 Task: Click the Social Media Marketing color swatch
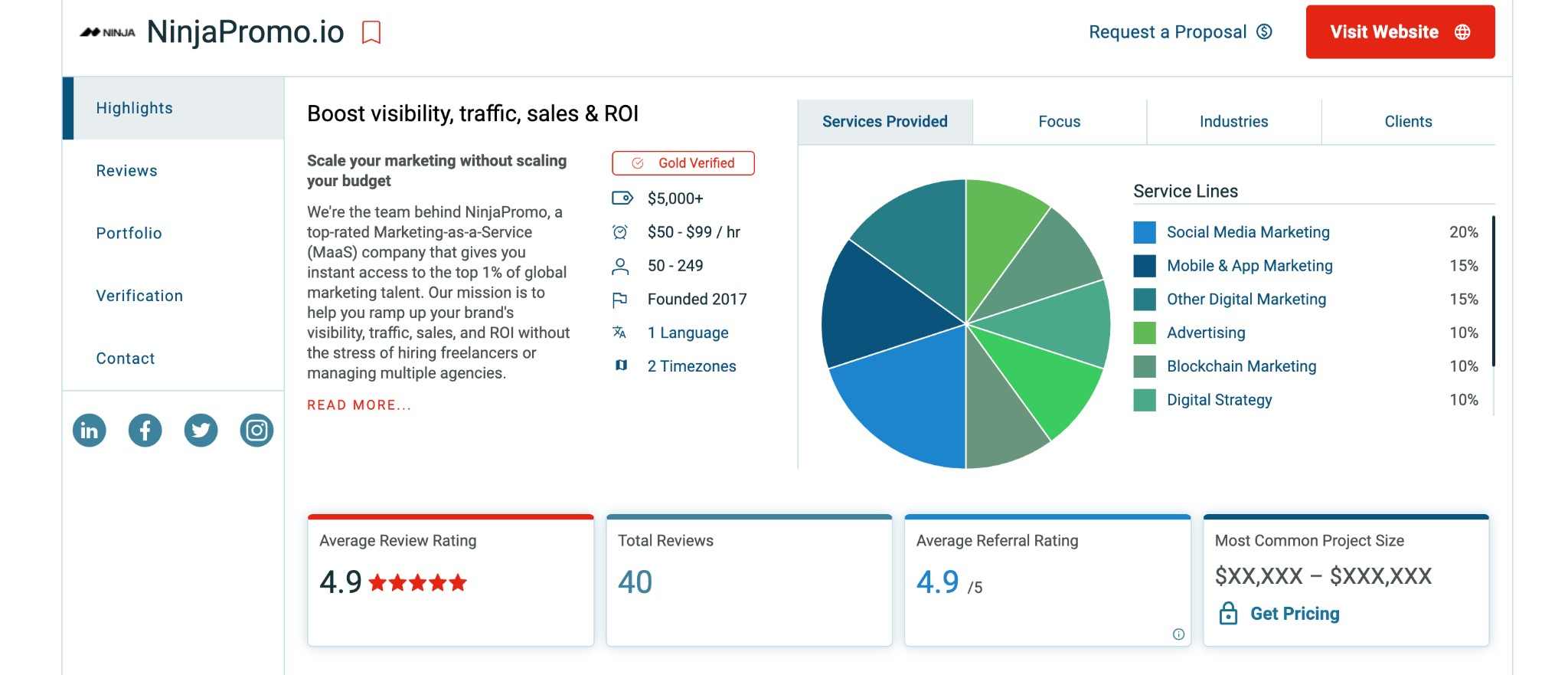(x=1145, y=232)
